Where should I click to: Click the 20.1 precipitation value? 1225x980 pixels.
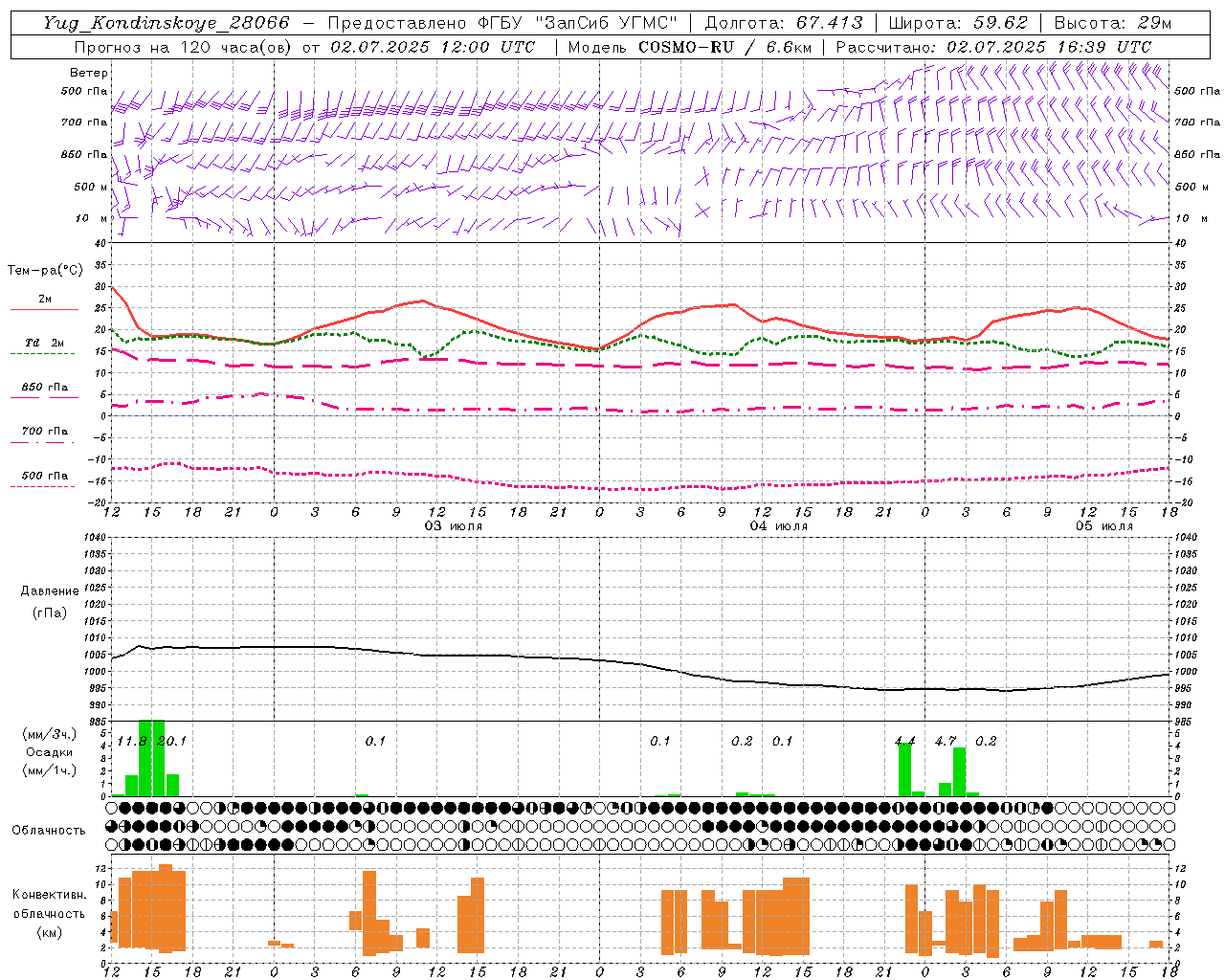[x=171, y=741]
